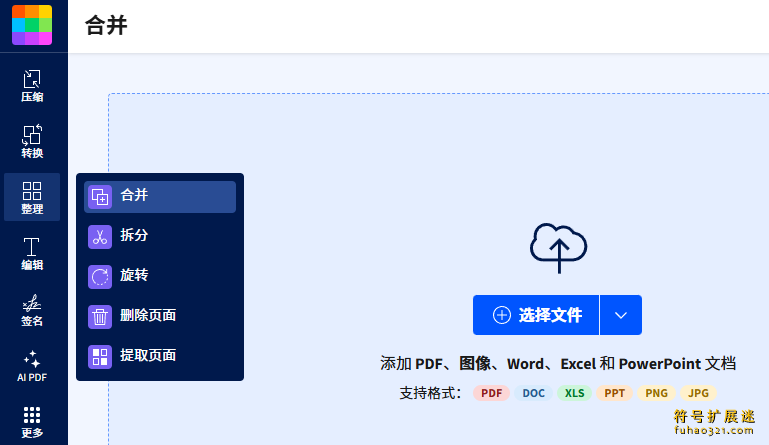769x445 pixels.
Task: Expand the file source dropdown arrow
Action: 621,315
